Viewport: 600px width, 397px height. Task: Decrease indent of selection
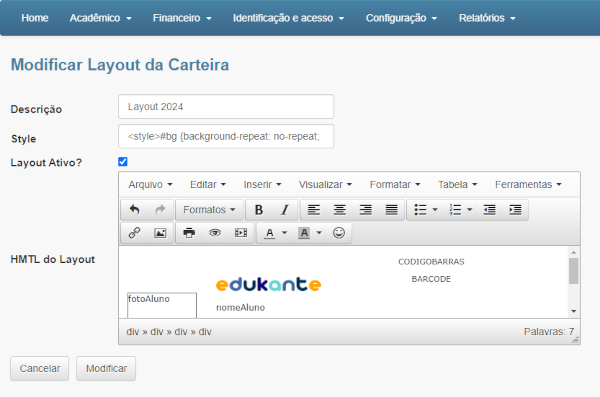(x=489, y=210)
